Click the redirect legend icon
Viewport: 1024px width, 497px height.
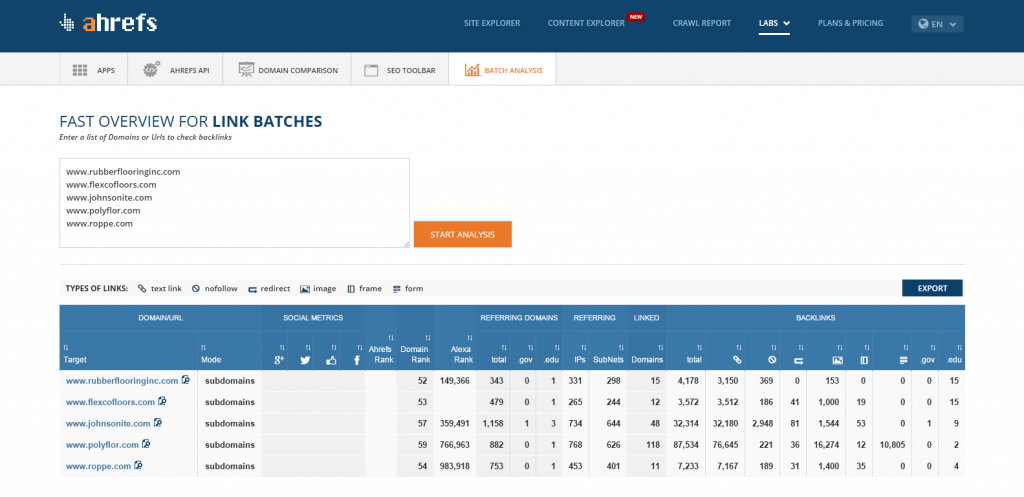point(252,289)
